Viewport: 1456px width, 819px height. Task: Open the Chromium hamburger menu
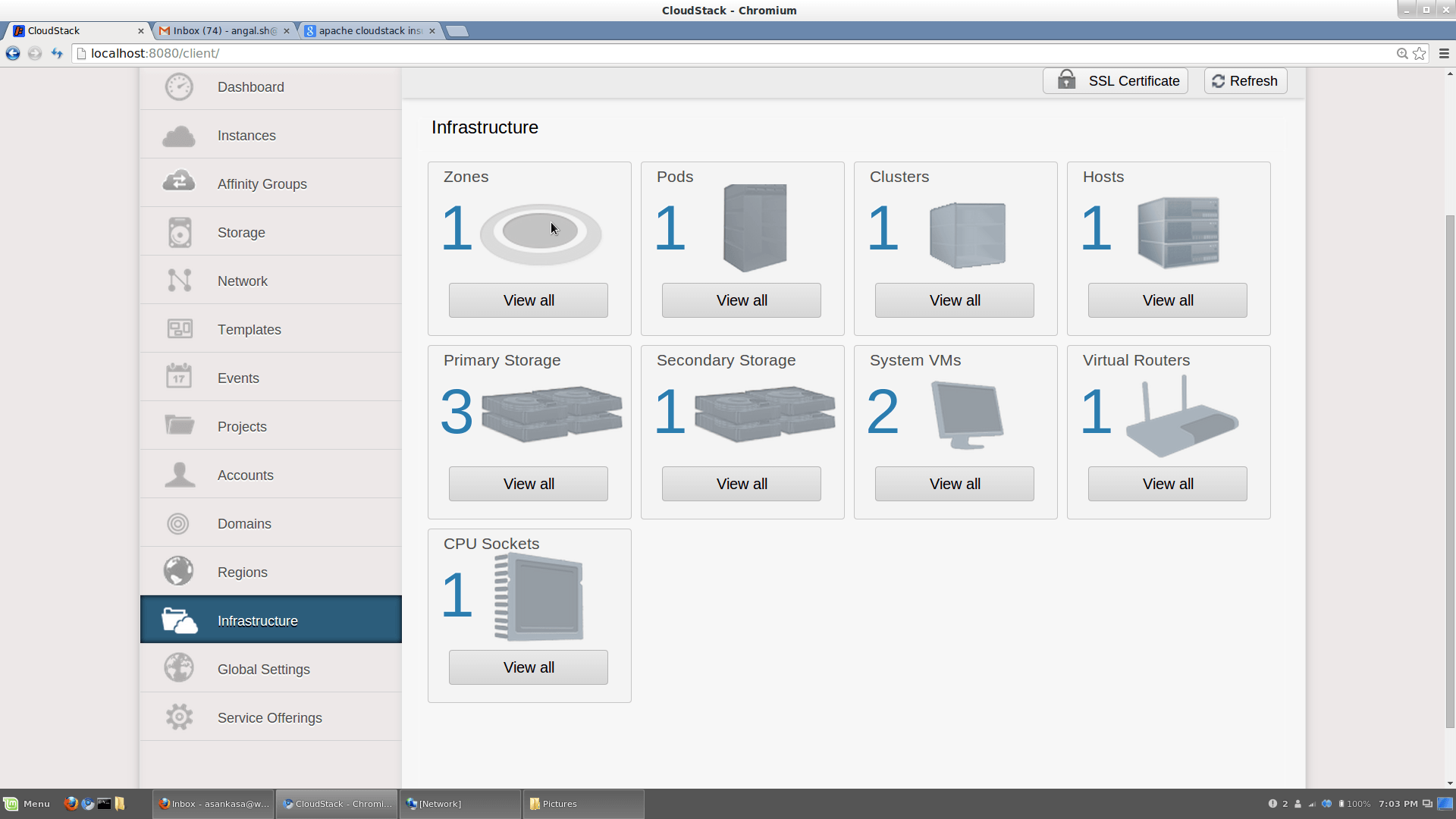[x=1444, y=53]
